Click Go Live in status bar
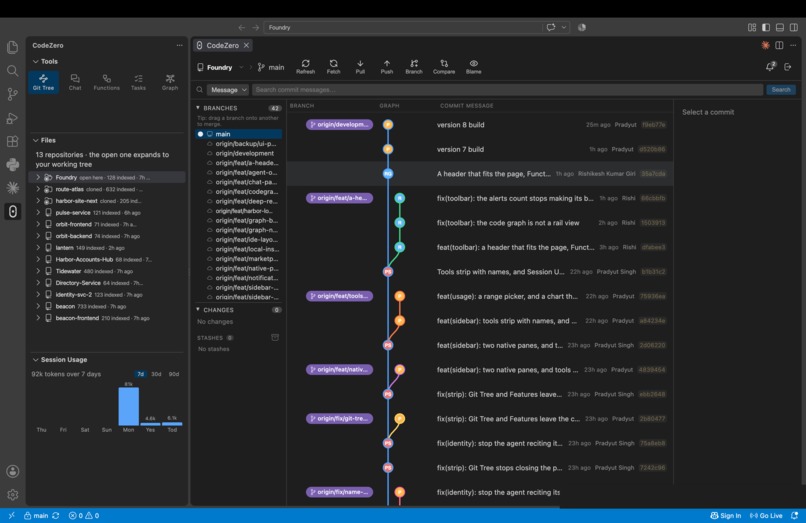Viewport: 806px width, 523px height. click(x=766, y=515)
